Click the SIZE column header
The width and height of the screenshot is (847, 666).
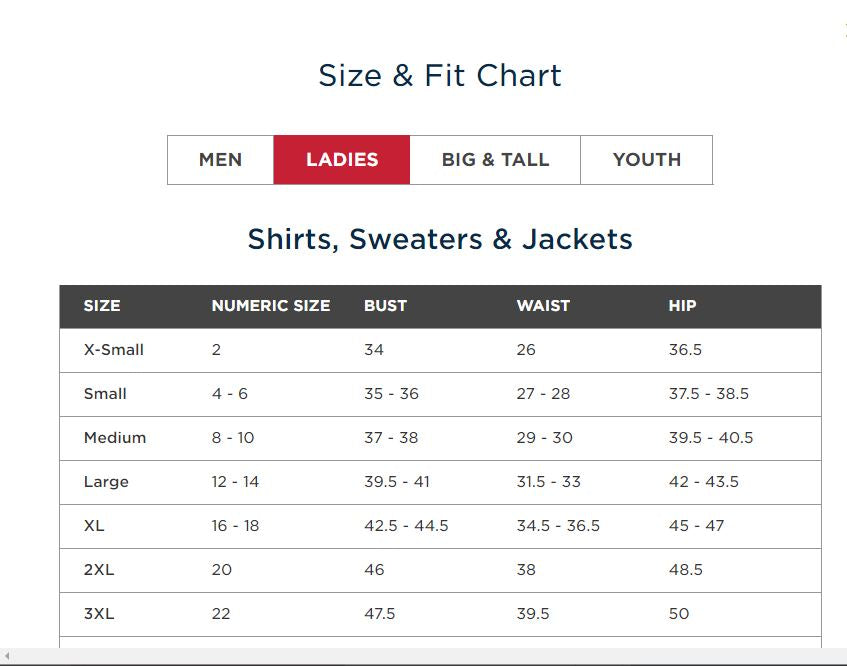tap(102, 306)
